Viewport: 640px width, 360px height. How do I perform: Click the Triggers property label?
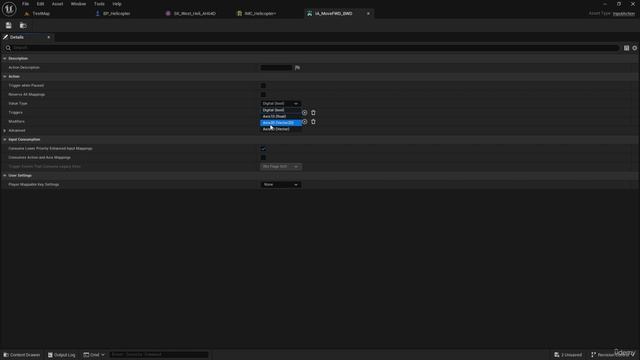pyautogui.click(x=16, y=113)
